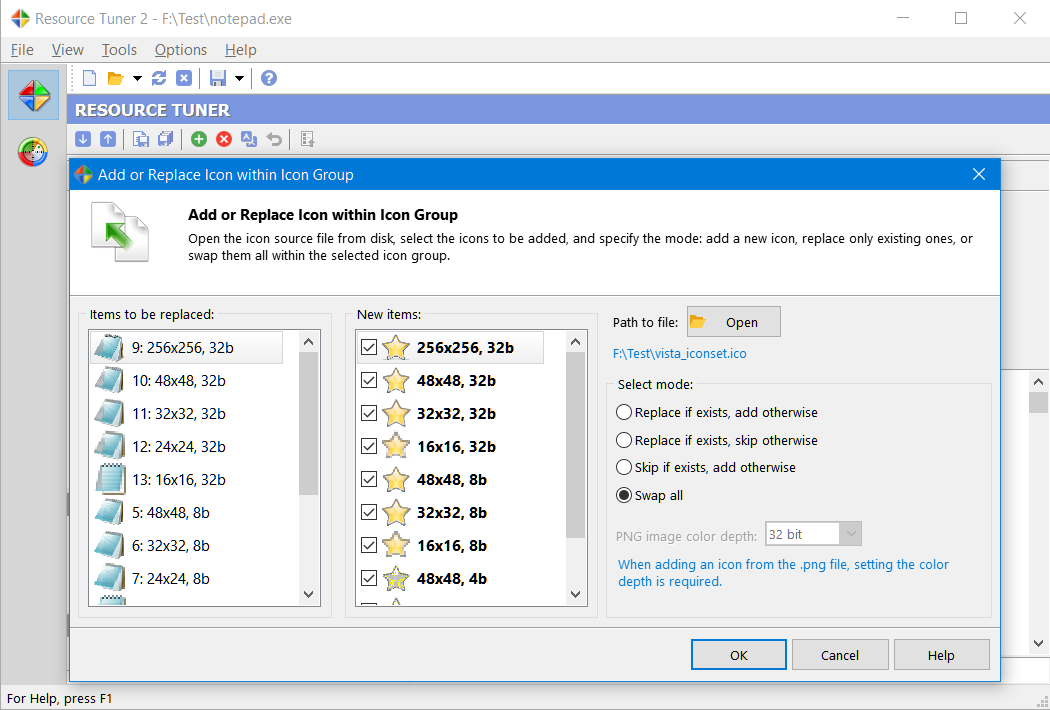
Task: Click the Open button next to 'Path to file'
Action: click(733, 322)
